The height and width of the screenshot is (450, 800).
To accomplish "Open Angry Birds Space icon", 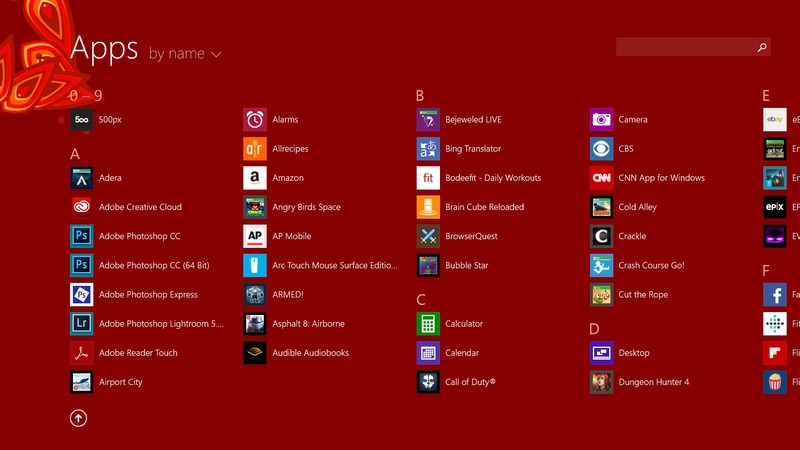I will 255,207.
